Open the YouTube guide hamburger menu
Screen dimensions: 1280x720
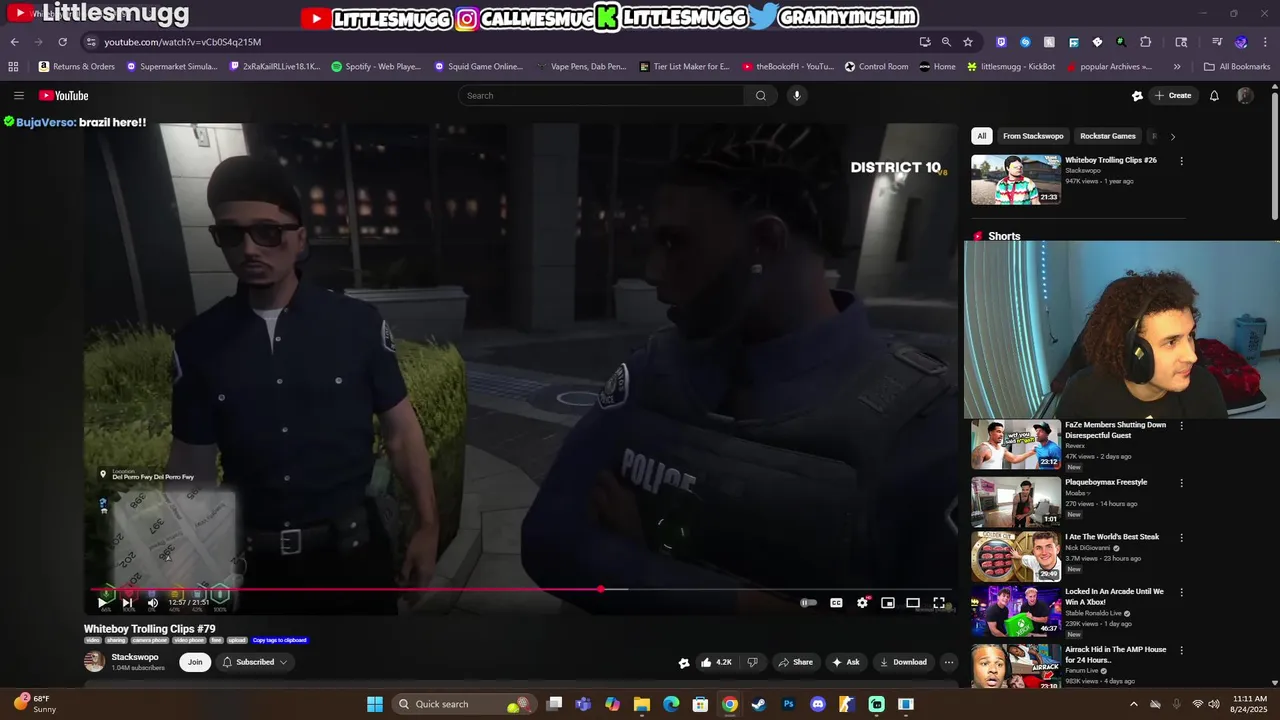(19, 95)
